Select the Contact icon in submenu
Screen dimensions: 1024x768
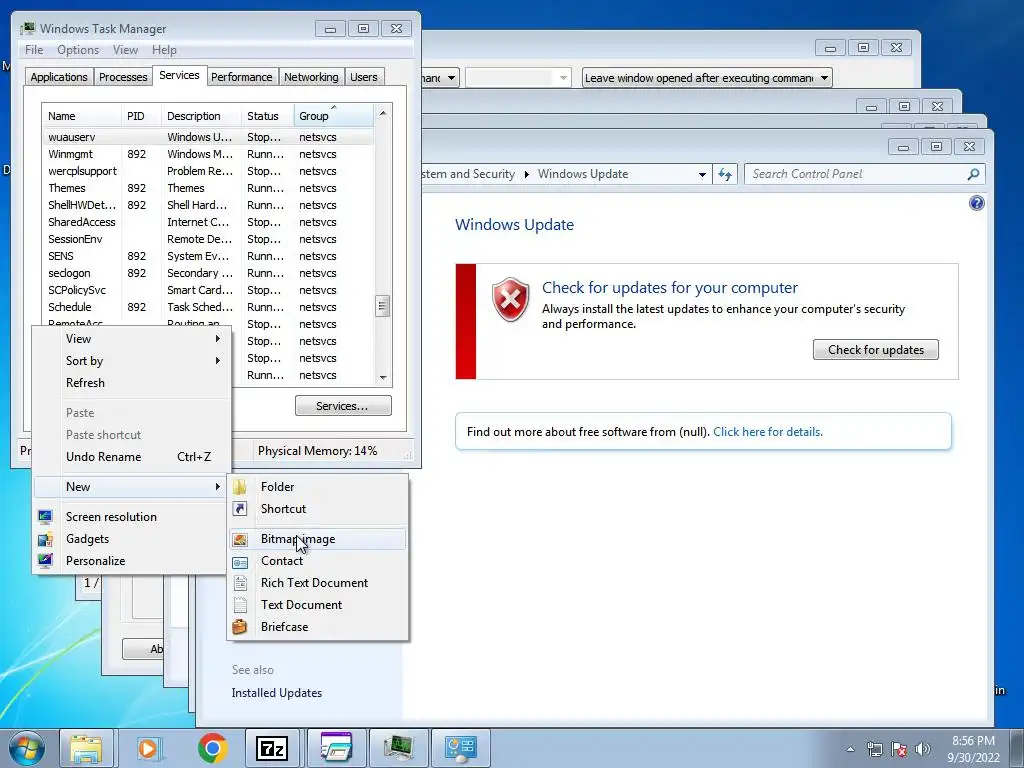pos(240,562)
